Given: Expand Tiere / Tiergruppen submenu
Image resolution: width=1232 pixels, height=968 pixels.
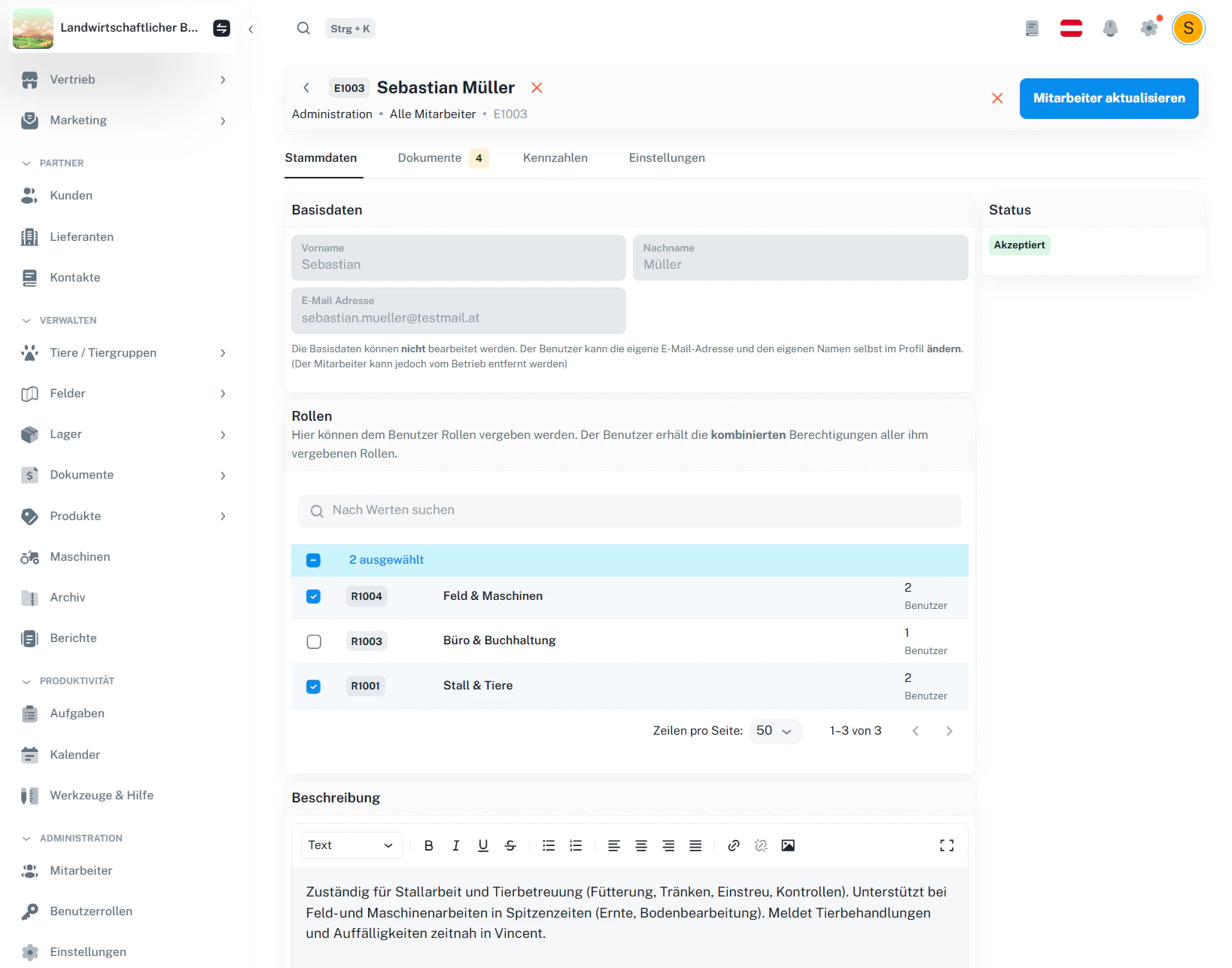Looking at the screenshot, I should coord(125,353).
